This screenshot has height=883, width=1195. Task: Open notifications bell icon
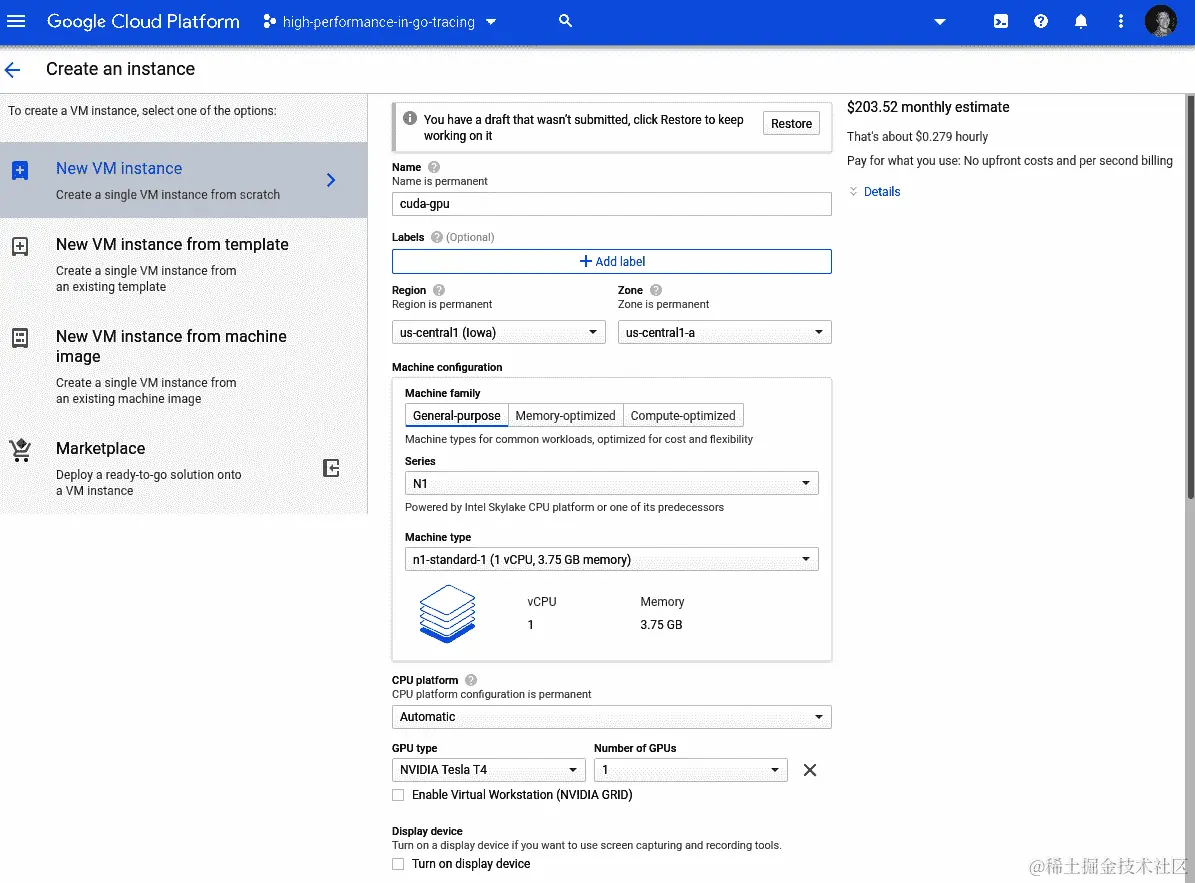1081,21
